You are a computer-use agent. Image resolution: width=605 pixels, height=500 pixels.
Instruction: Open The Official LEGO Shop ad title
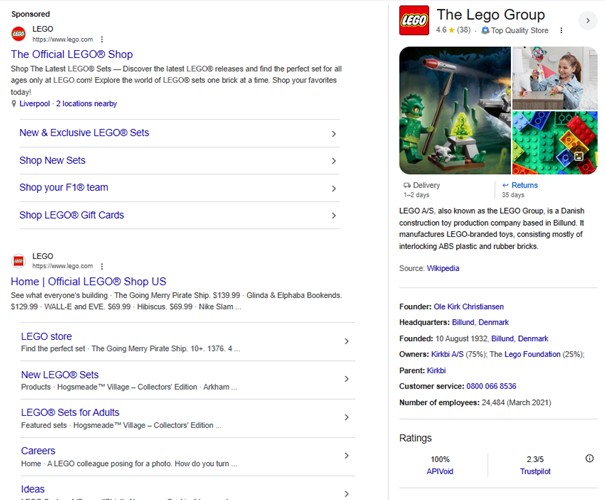72,54
